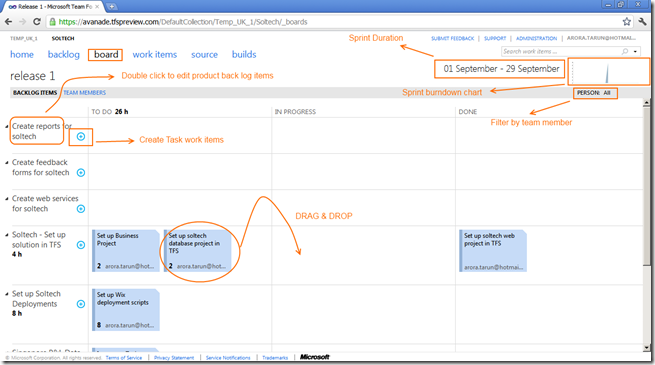The width and height of the screenshot is (655, 365).
Task: Add task to Create web services item
Action: coord(81,209)
